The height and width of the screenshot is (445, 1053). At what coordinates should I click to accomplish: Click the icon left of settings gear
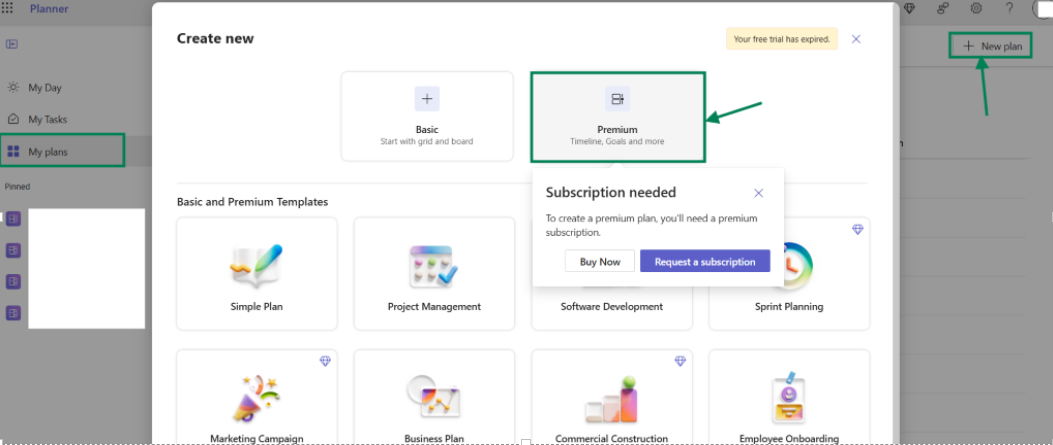pos(944,8)
